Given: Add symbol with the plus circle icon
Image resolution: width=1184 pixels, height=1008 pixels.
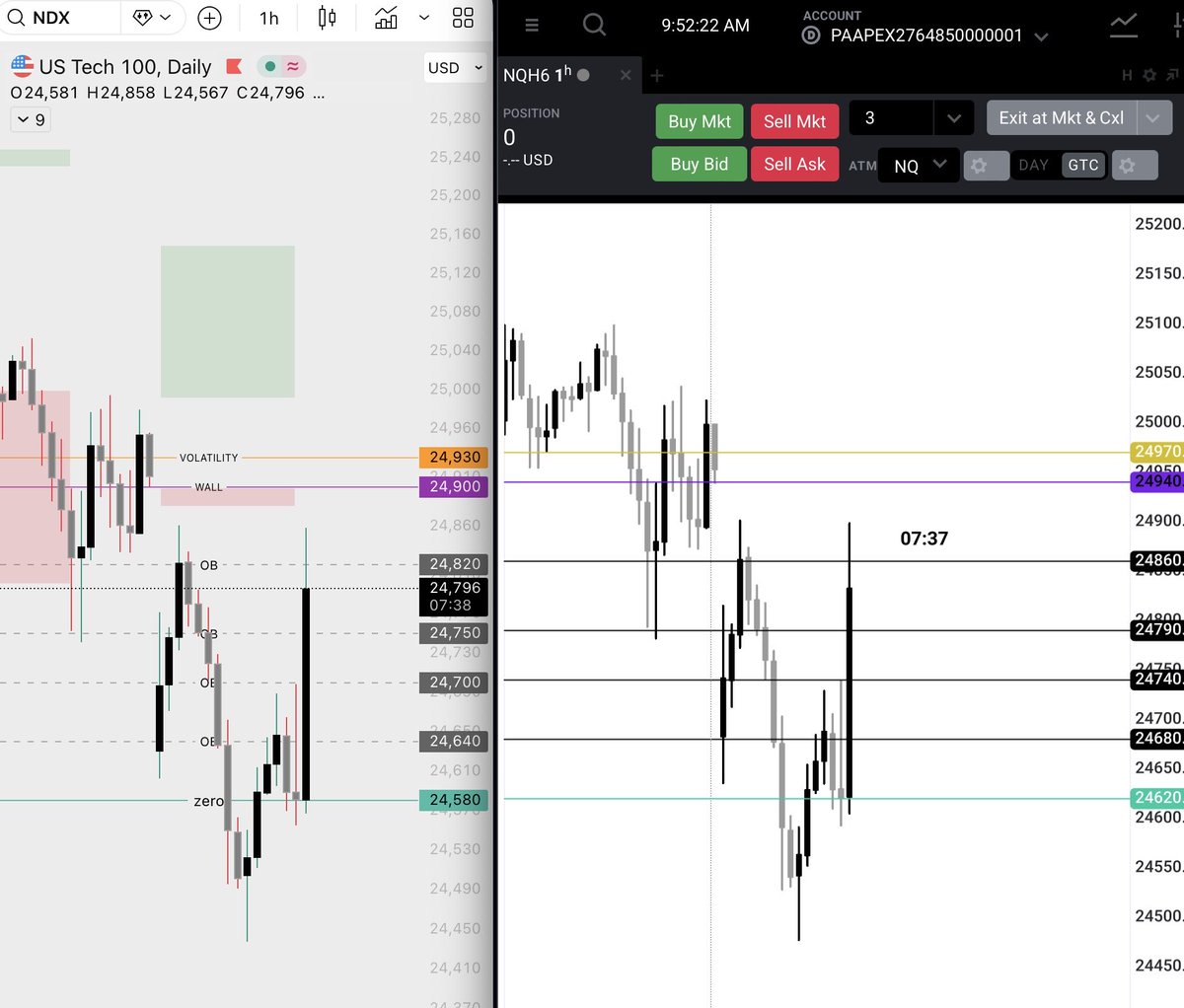Looking at the screenshot, I should 209,18.
